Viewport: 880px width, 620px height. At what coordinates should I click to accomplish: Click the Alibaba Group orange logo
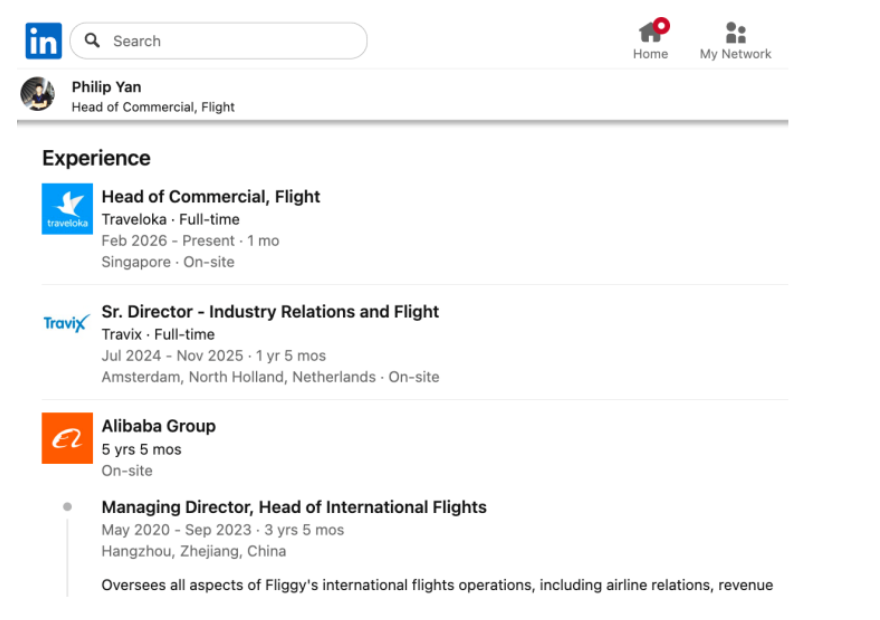[67, 438]
